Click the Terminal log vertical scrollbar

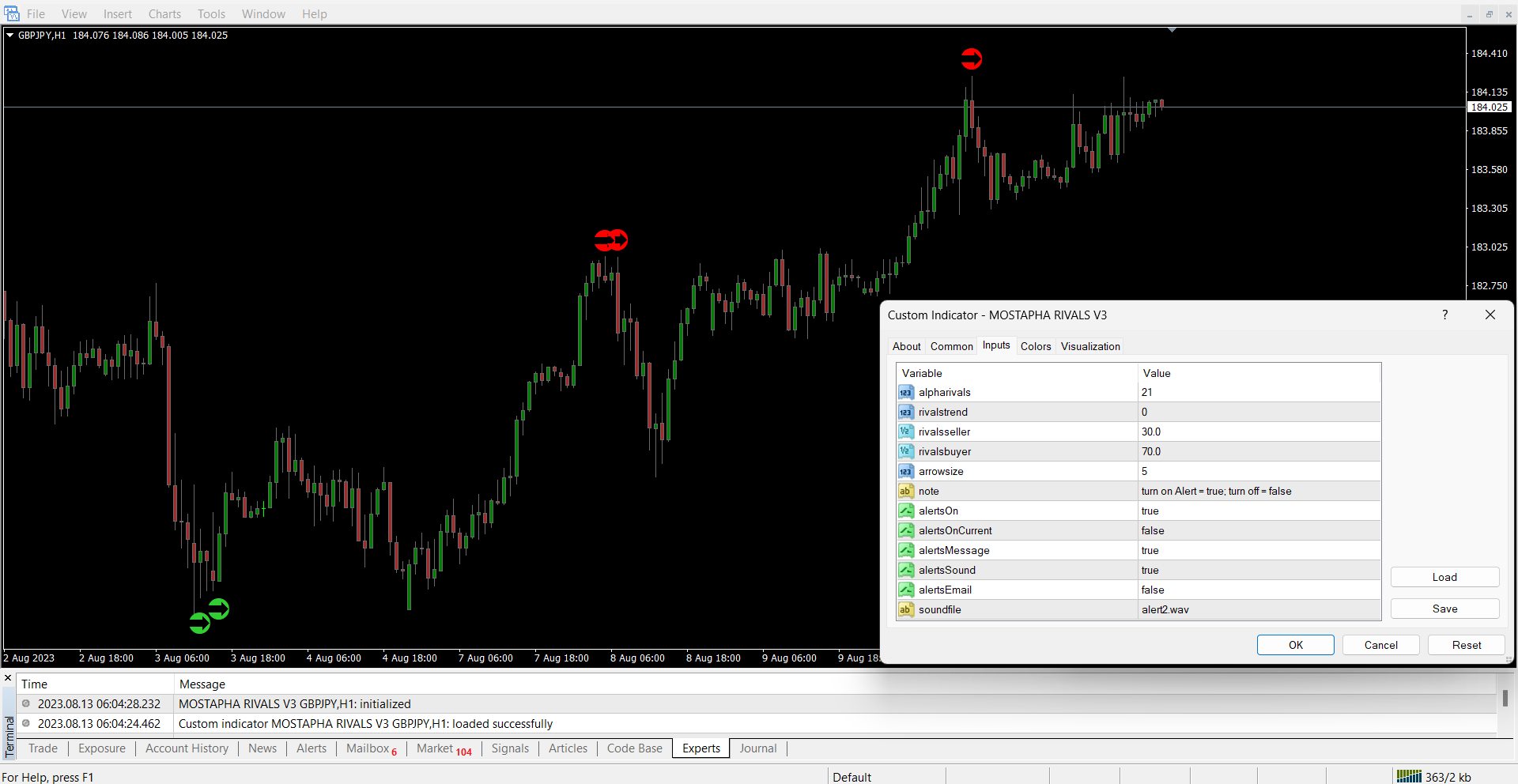pyautogui.click(x=1505, y=699)
